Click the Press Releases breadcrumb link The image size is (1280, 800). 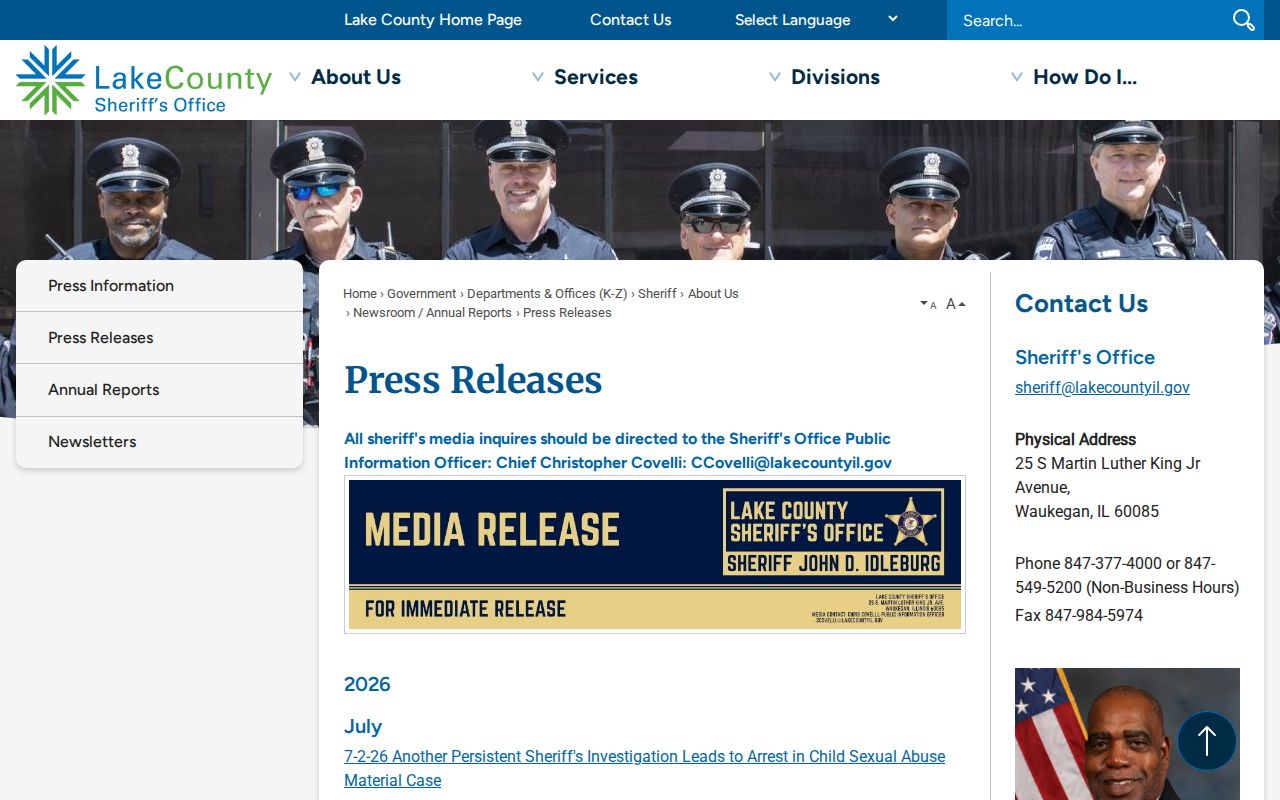(x=567, y=313)
